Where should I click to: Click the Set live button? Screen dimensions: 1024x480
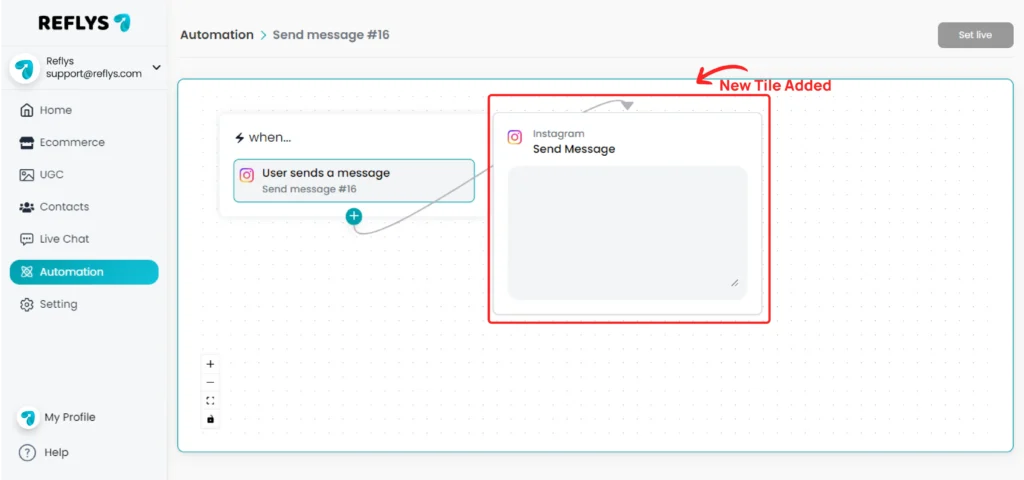tap(975, 35)
